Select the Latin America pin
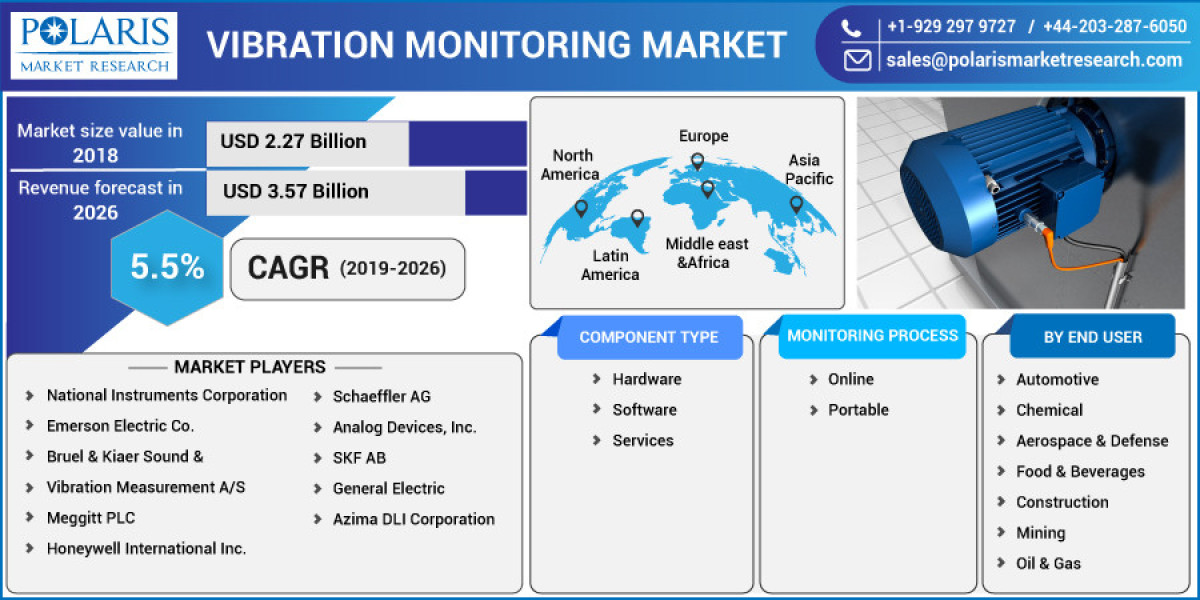The image size is (1200, 600). (637, 216)
